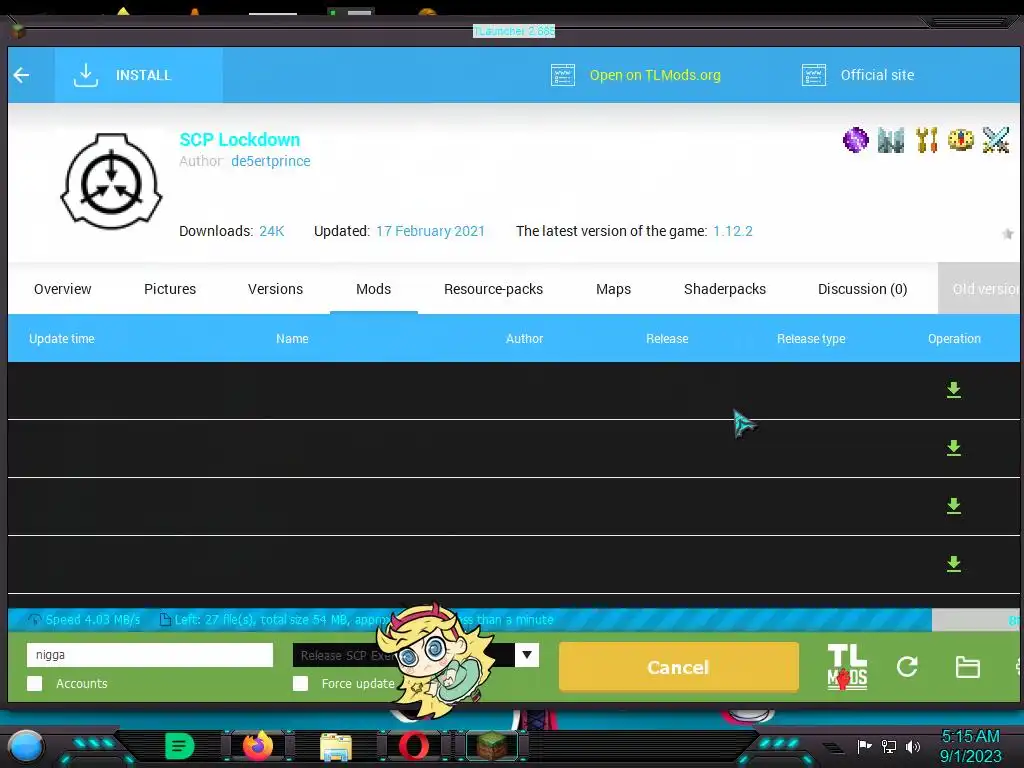Click game version 1.12.2 link
The image size is (1024, 768).
click(733, 231)
